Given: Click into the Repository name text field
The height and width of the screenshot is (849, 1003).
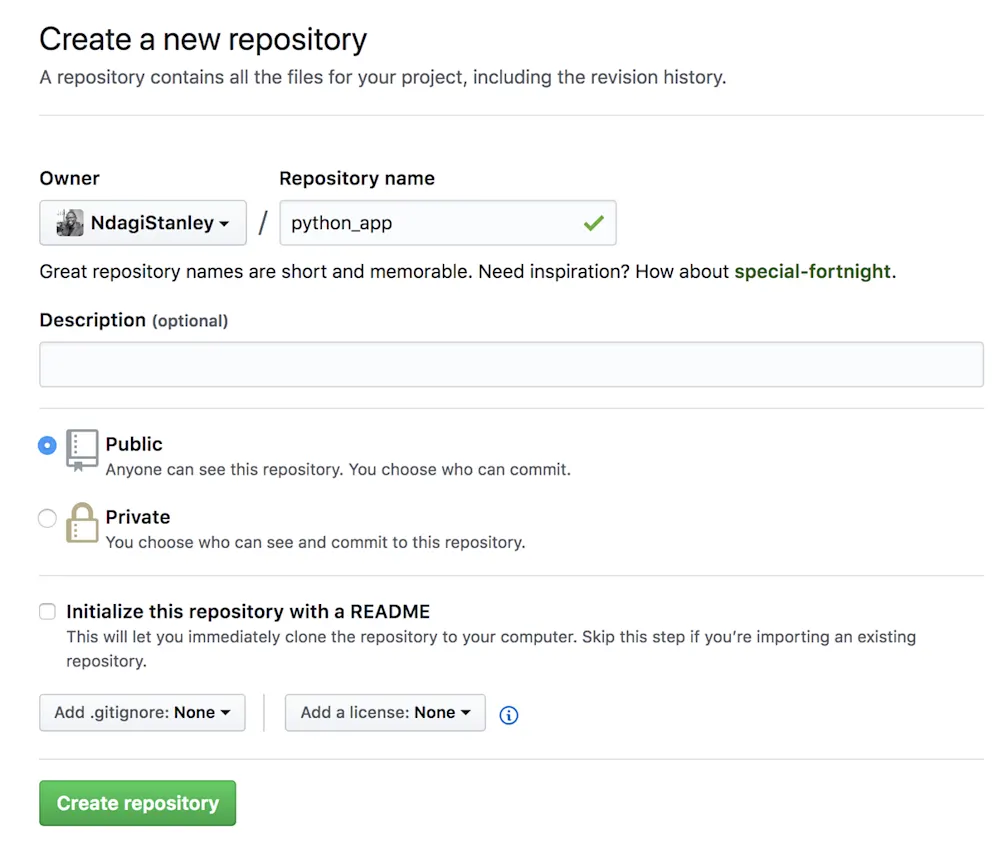Looking at the screenshot, I should [430, 223].
